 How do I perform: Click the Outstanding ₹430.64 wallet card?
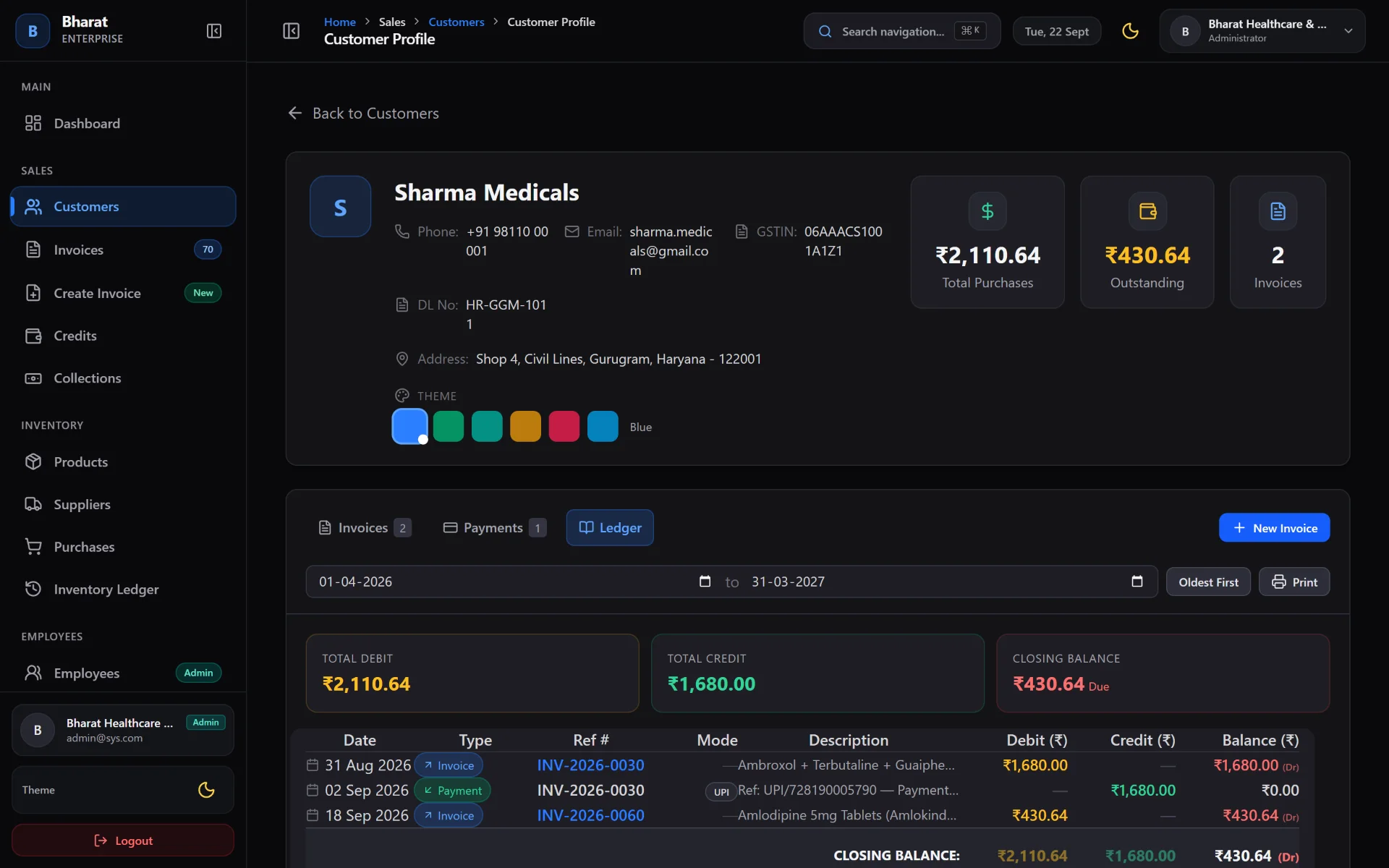click(x=1147, y=242)
